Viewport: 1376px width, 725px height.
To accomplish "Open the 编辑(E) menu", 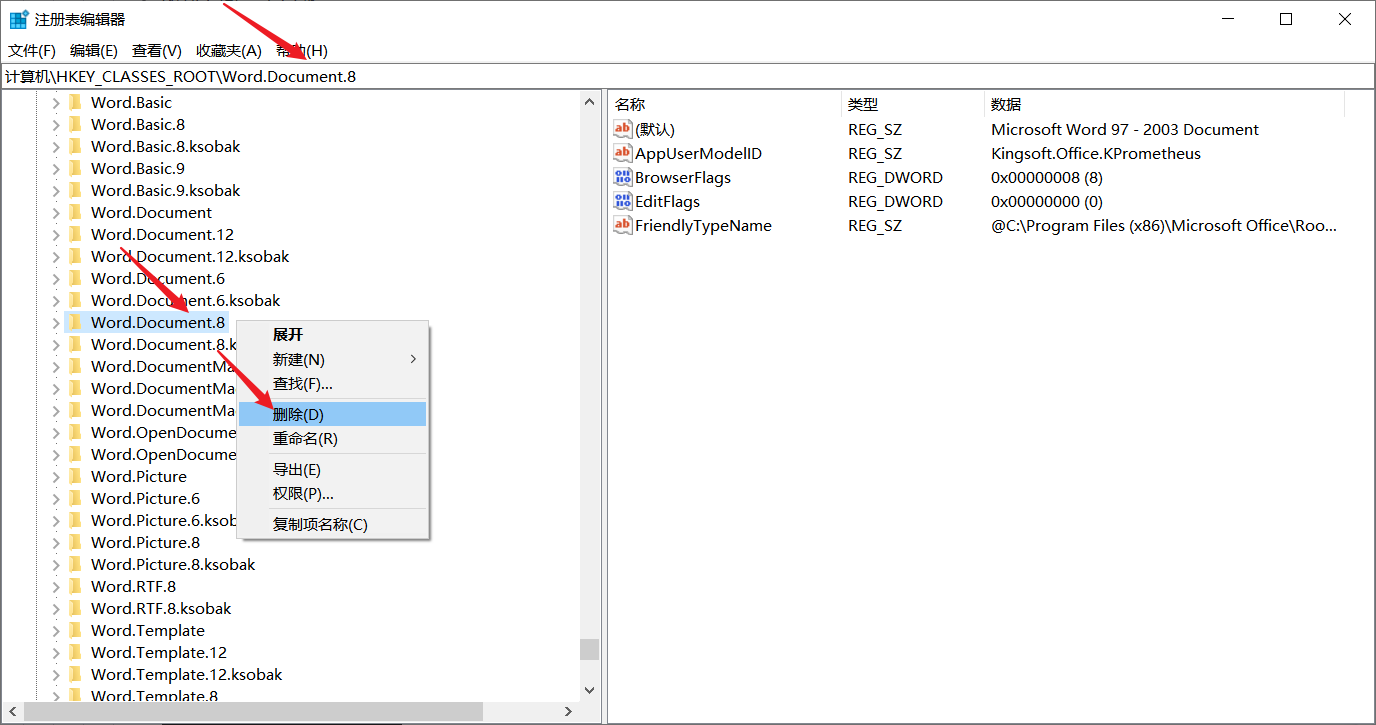I will click(x=94, y=50).
